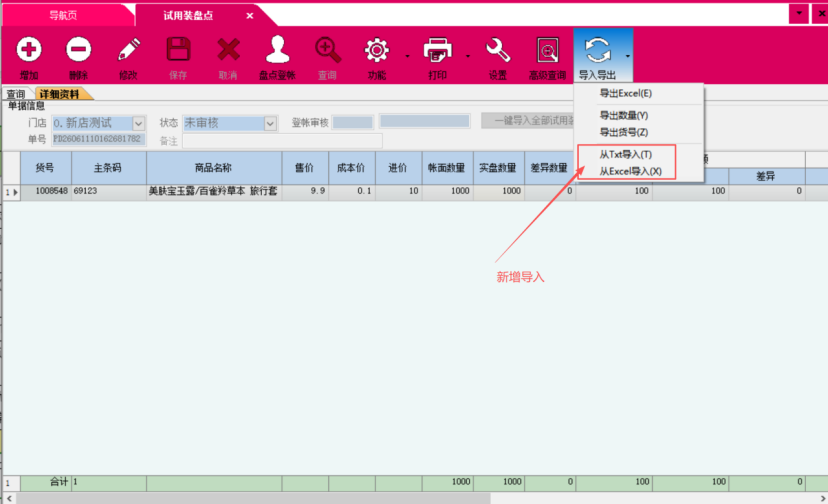Close the 试用装盘点 tab
The width and height of the screenshot is (828, 504).
[x=250, y=16]
